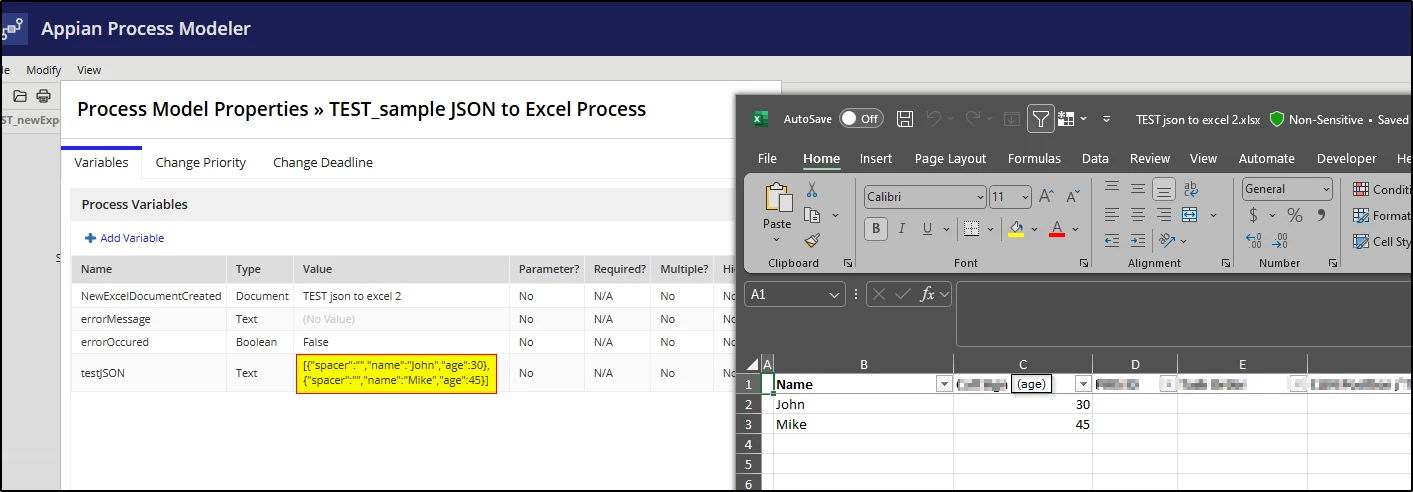Open the Modify menu in Appian
This screenshot has width=1413, height=492.
coord(43,70)
